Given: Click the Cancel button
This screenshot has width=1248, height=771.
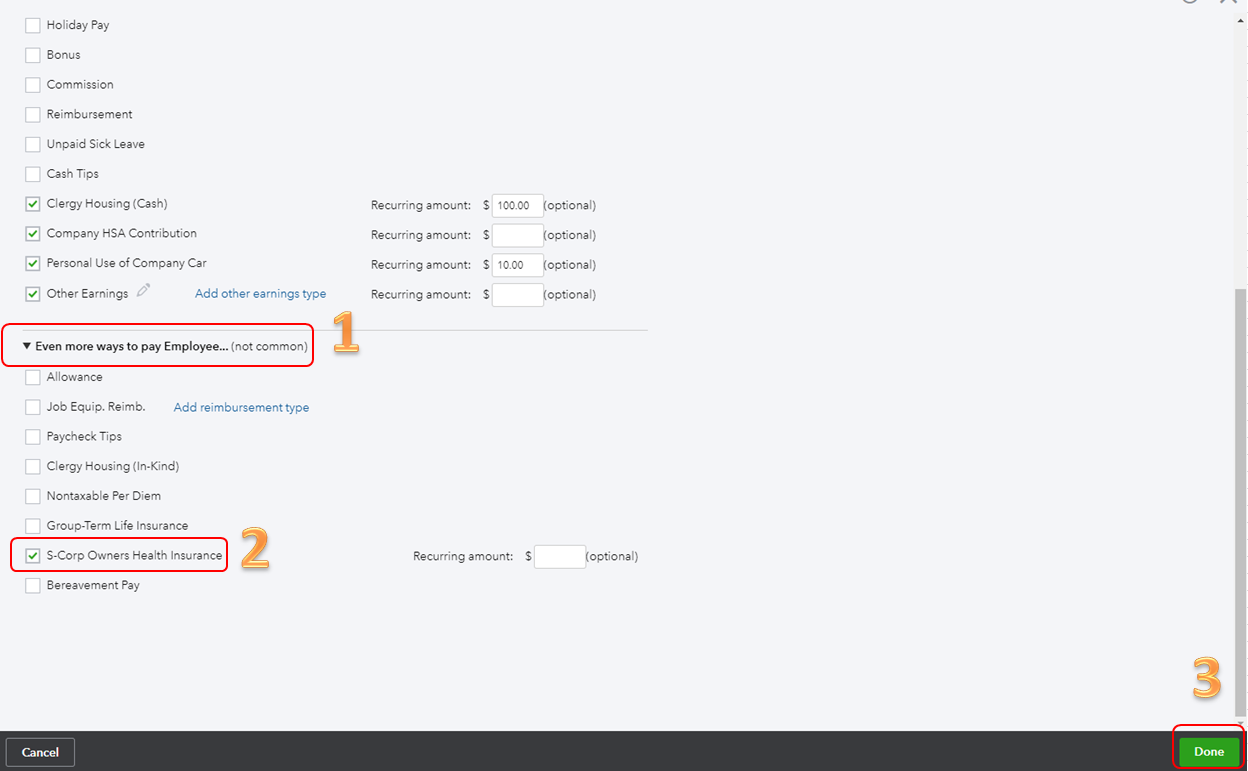Looking at the screenshot, I should (x=40, y=752).
